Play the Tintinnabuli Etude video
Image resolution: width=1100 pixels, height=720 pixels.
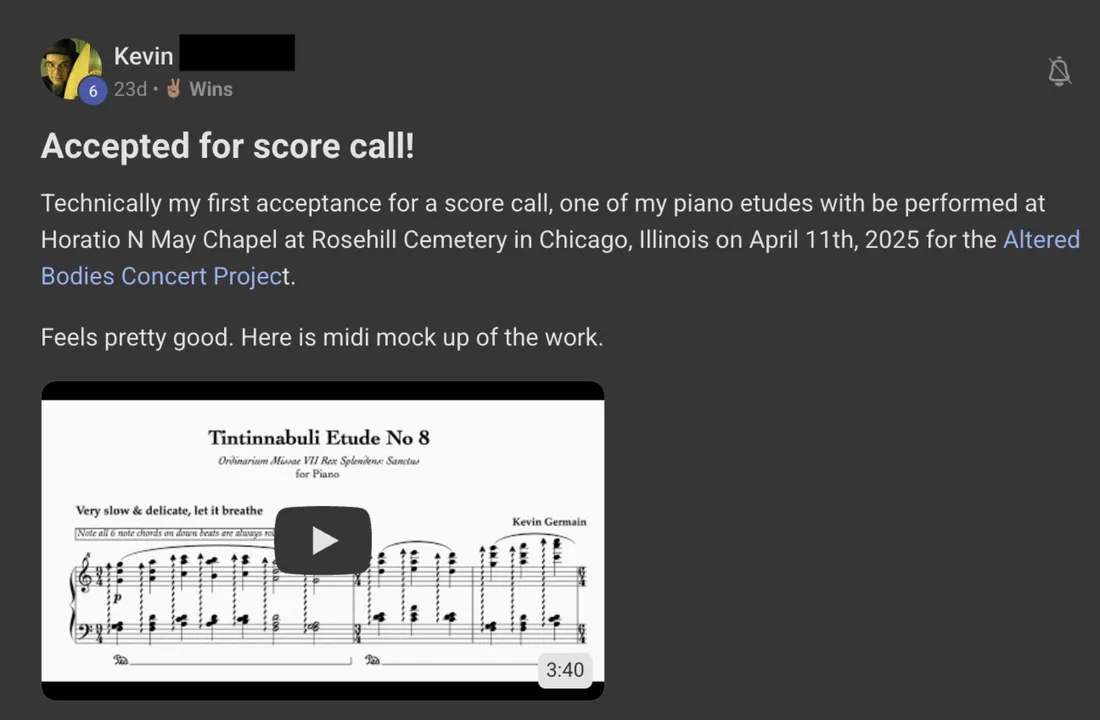(x=322, y=540)
